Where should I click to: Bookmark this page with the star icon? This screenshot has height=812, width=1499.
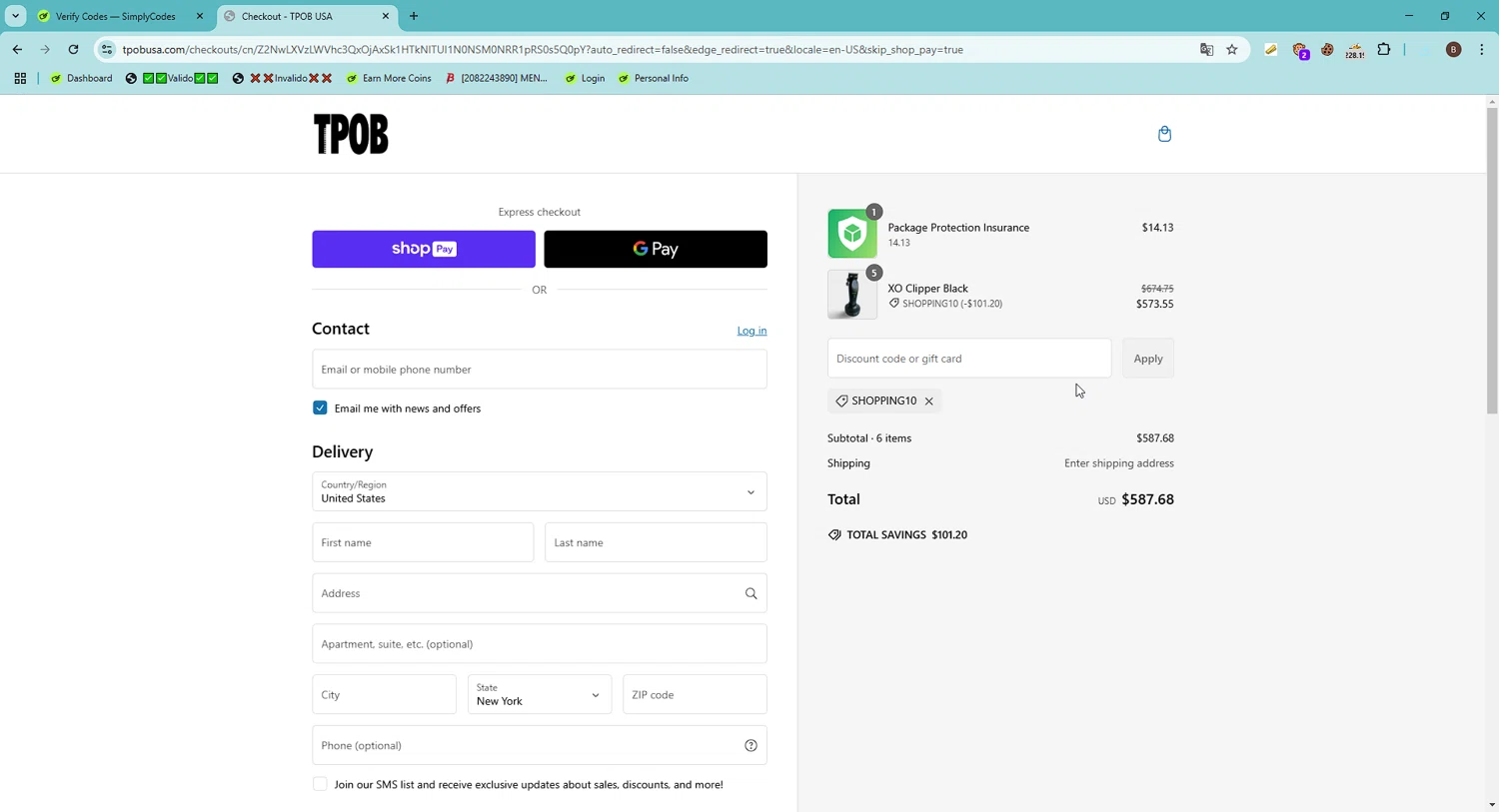(x=1232, y=49)
